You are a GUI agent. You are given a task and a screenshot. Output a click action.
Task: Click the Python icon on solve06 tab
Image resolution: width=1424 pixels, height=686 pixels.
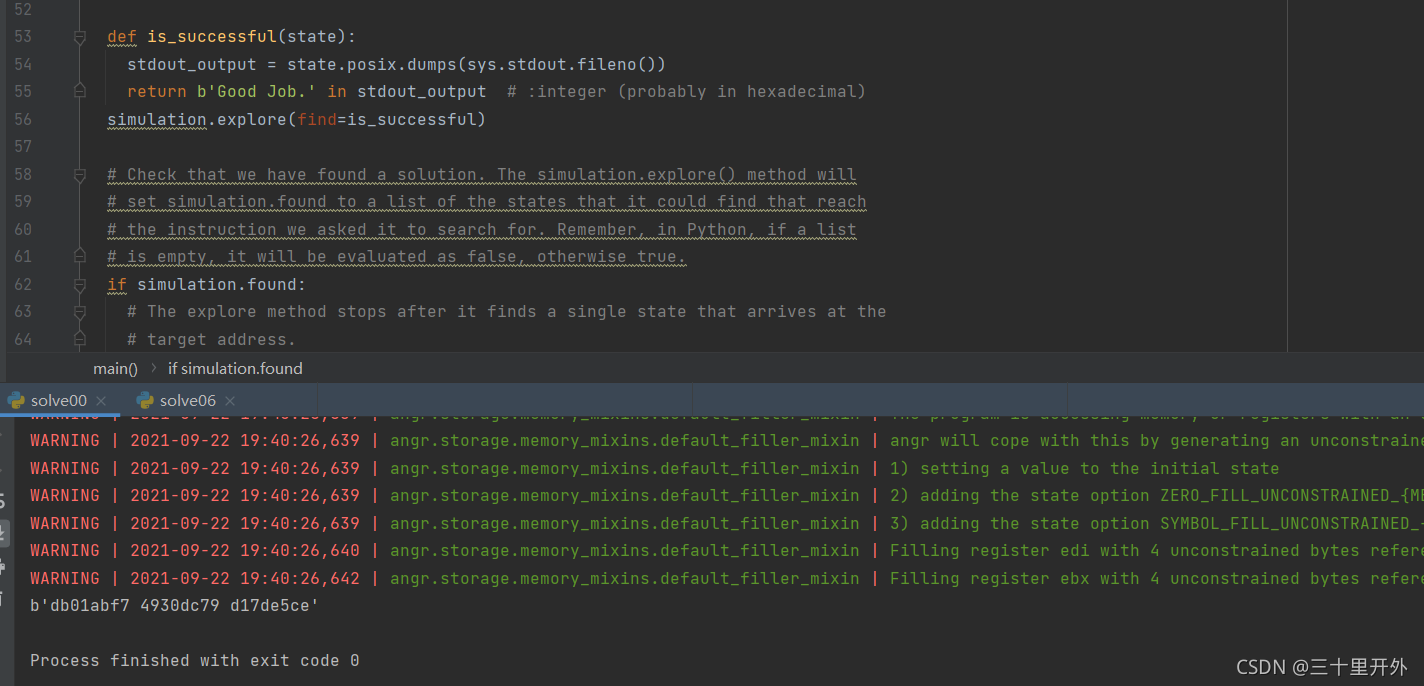coord(146,400)
